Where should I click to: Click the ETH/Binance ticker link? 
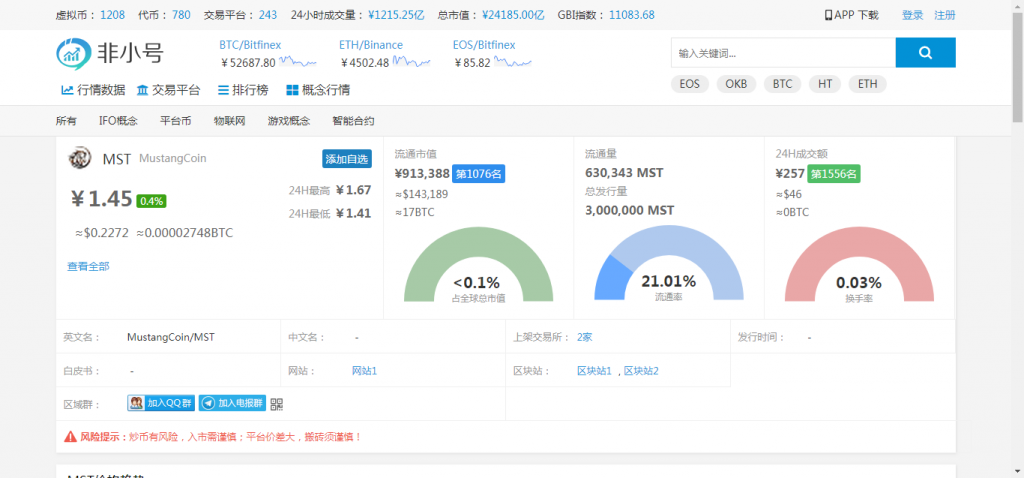click(x=371, y=45)
